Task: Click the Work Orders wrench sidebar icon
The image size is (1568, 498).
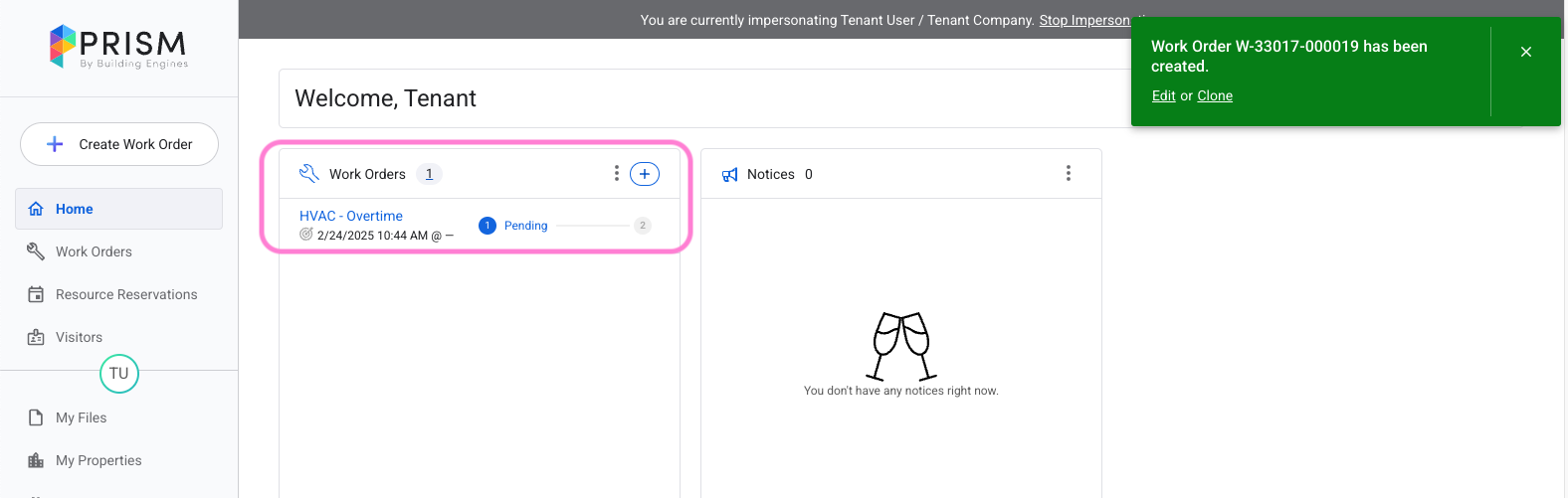Action: point(36,251)
